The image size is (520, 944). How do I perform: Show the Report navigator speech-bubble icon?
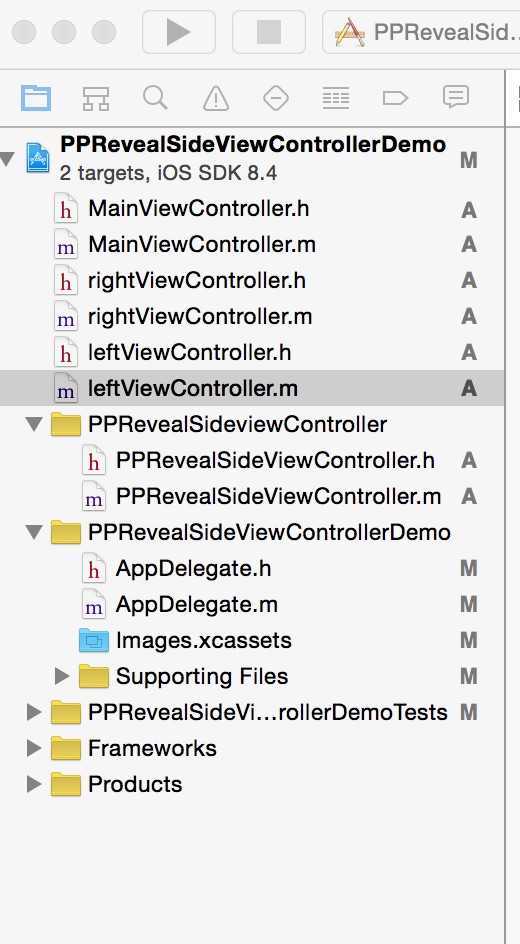click(456, 97)
